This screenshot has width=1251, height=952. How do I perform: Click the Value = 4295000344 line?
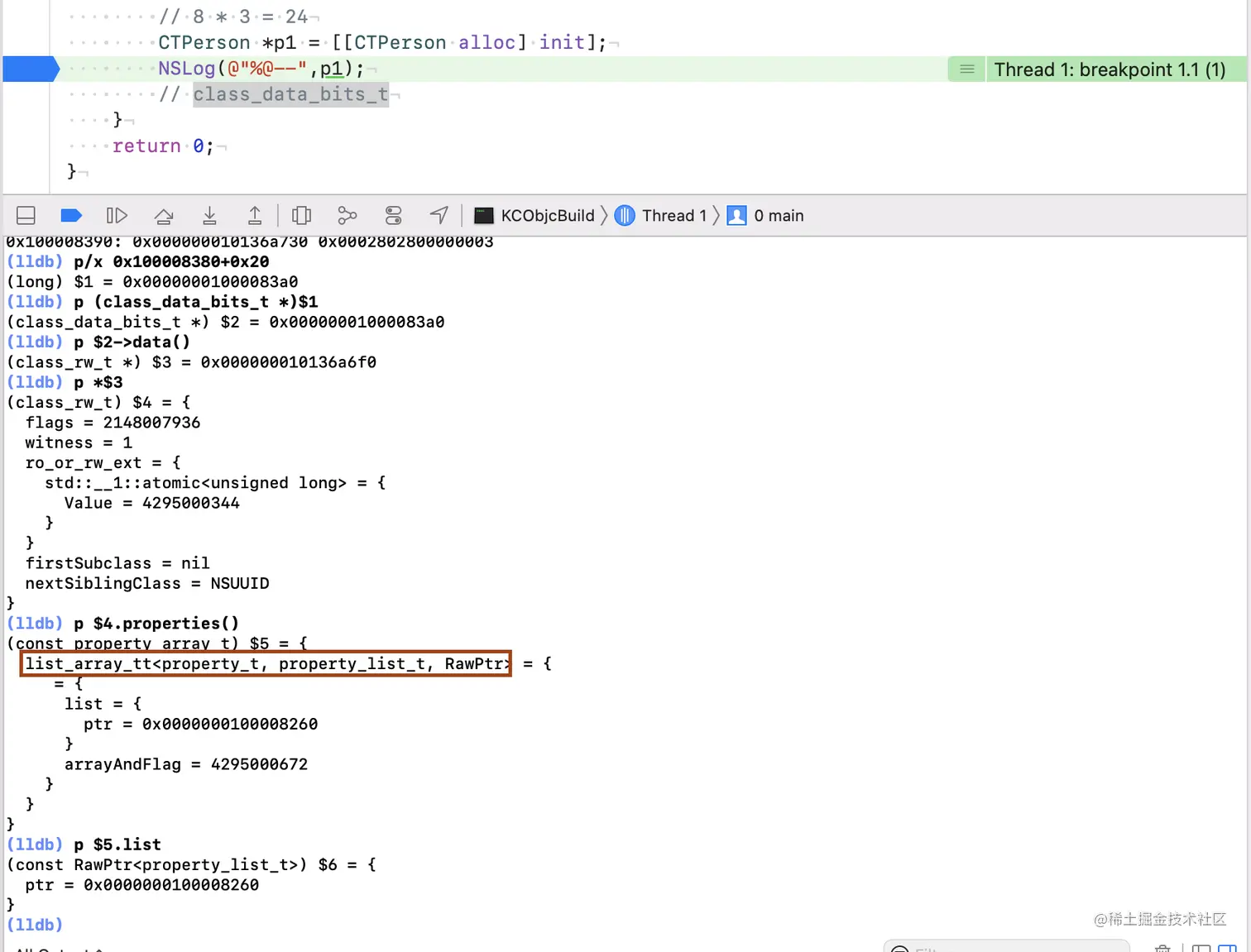coord(152,503)
